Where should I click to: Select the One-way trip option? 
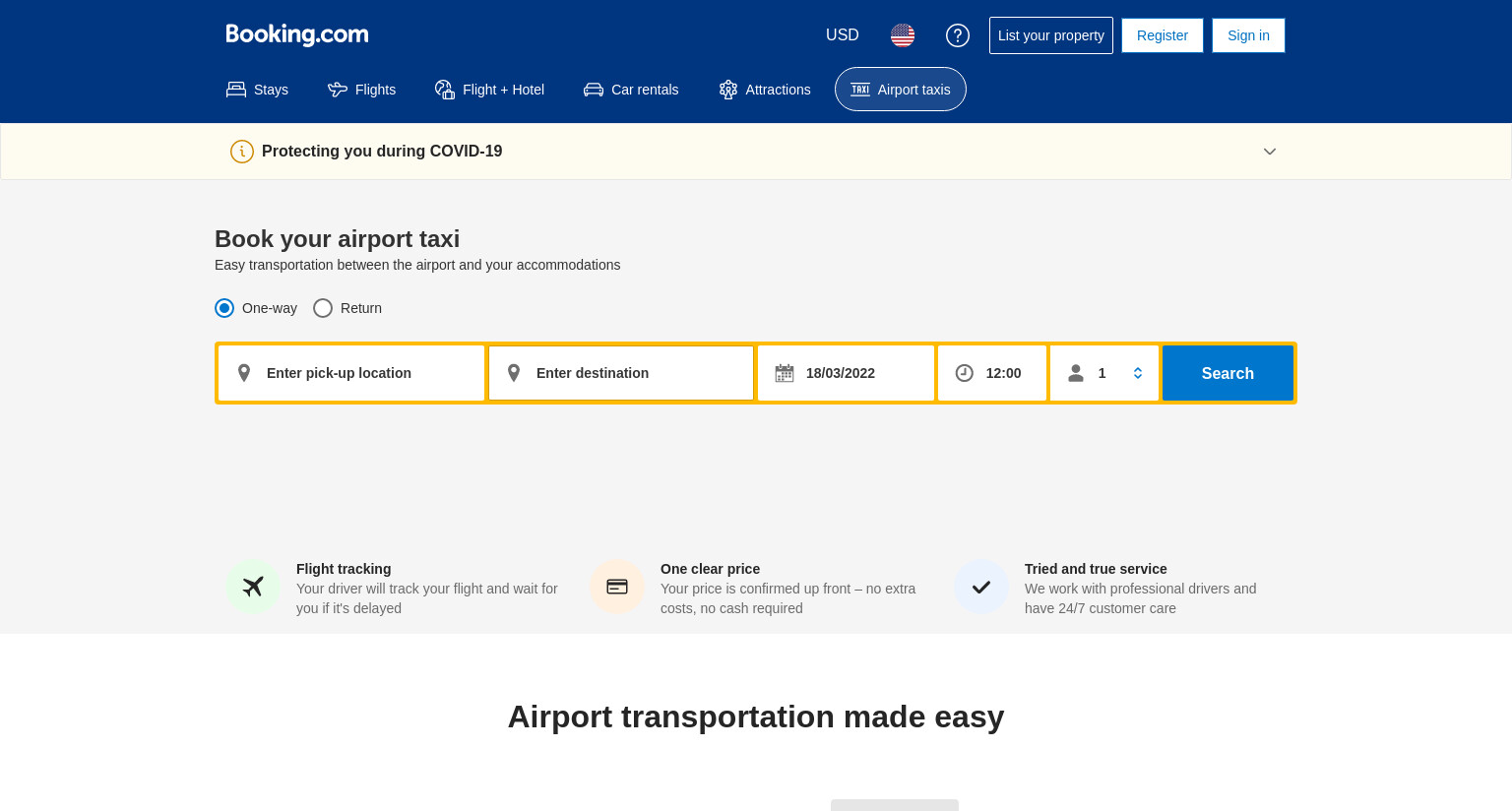pos(256,308)
